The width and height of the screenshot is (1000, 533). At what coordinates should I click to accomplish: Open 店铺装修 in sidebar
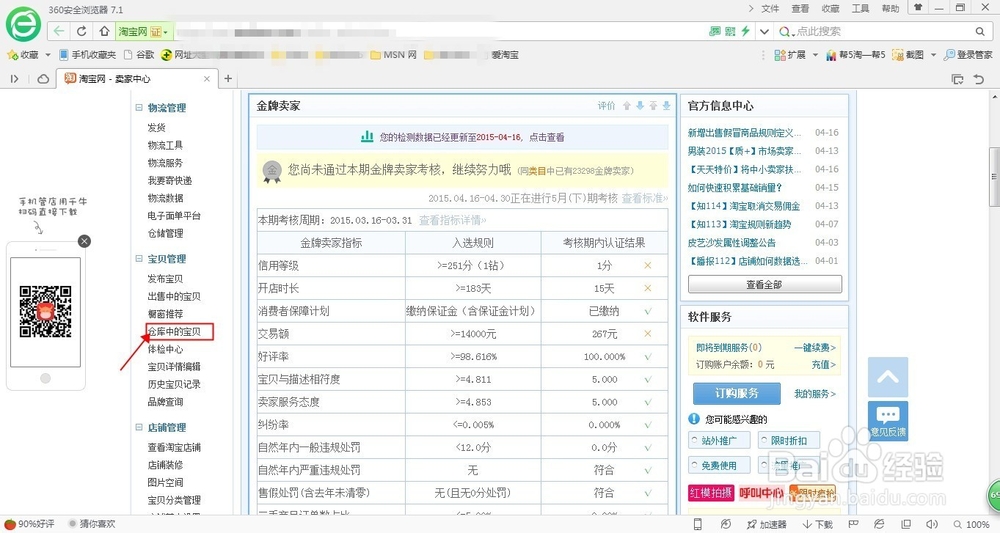coord(165,465)
